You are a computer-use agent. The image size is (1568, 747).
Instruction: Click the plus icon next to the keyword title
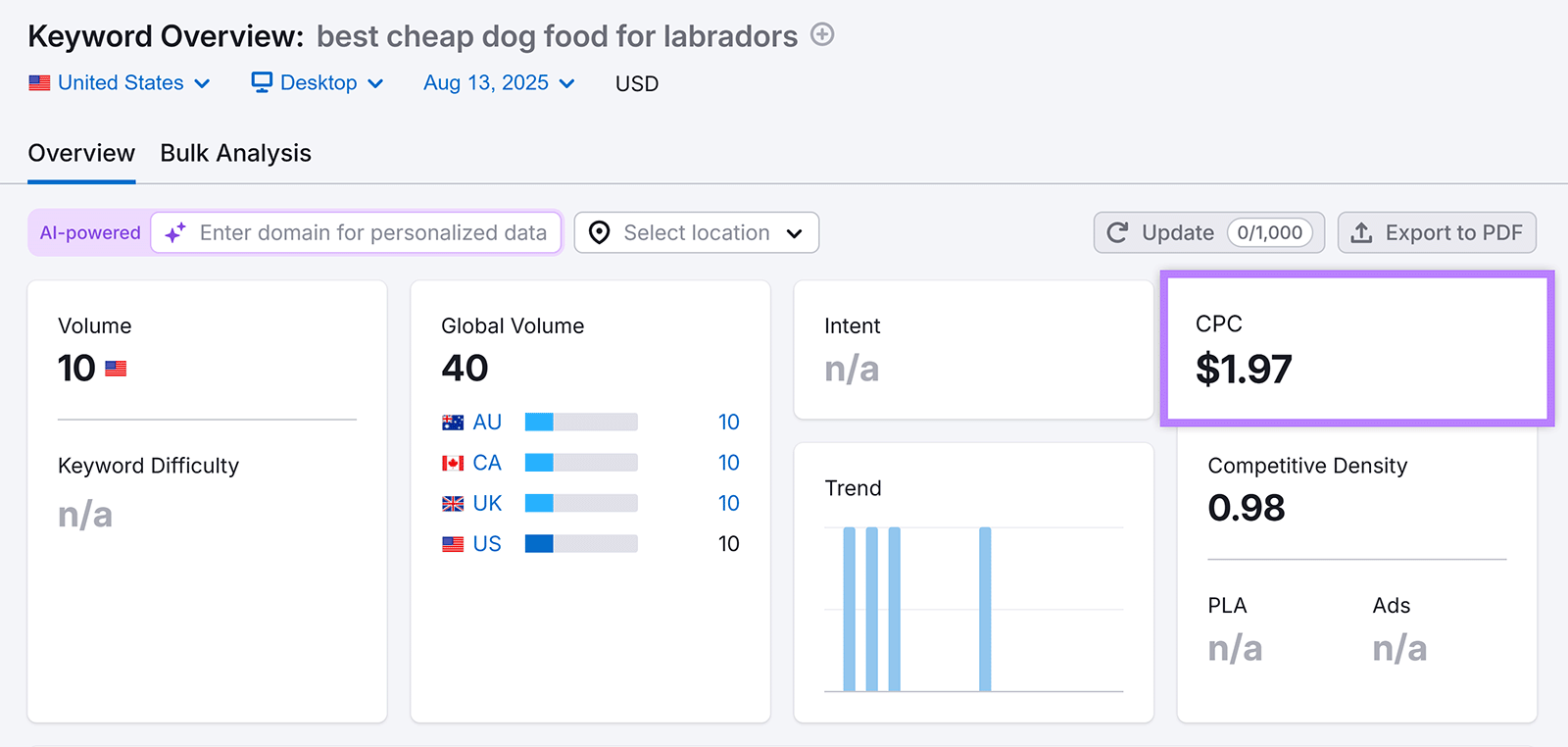[823, 35]
